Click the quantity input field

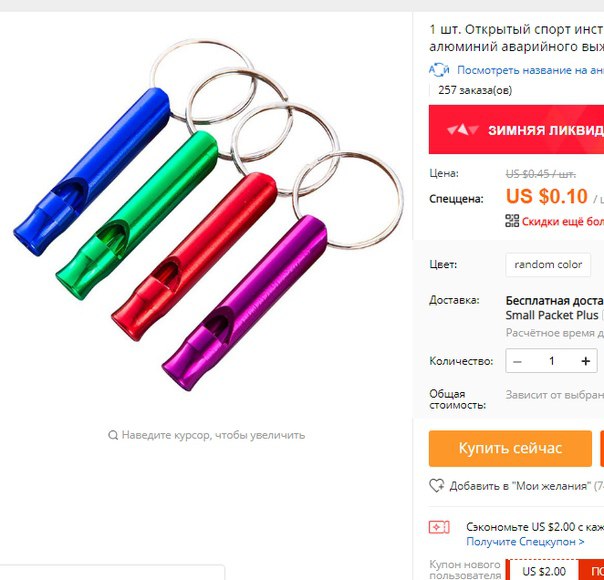click(552, 361)
